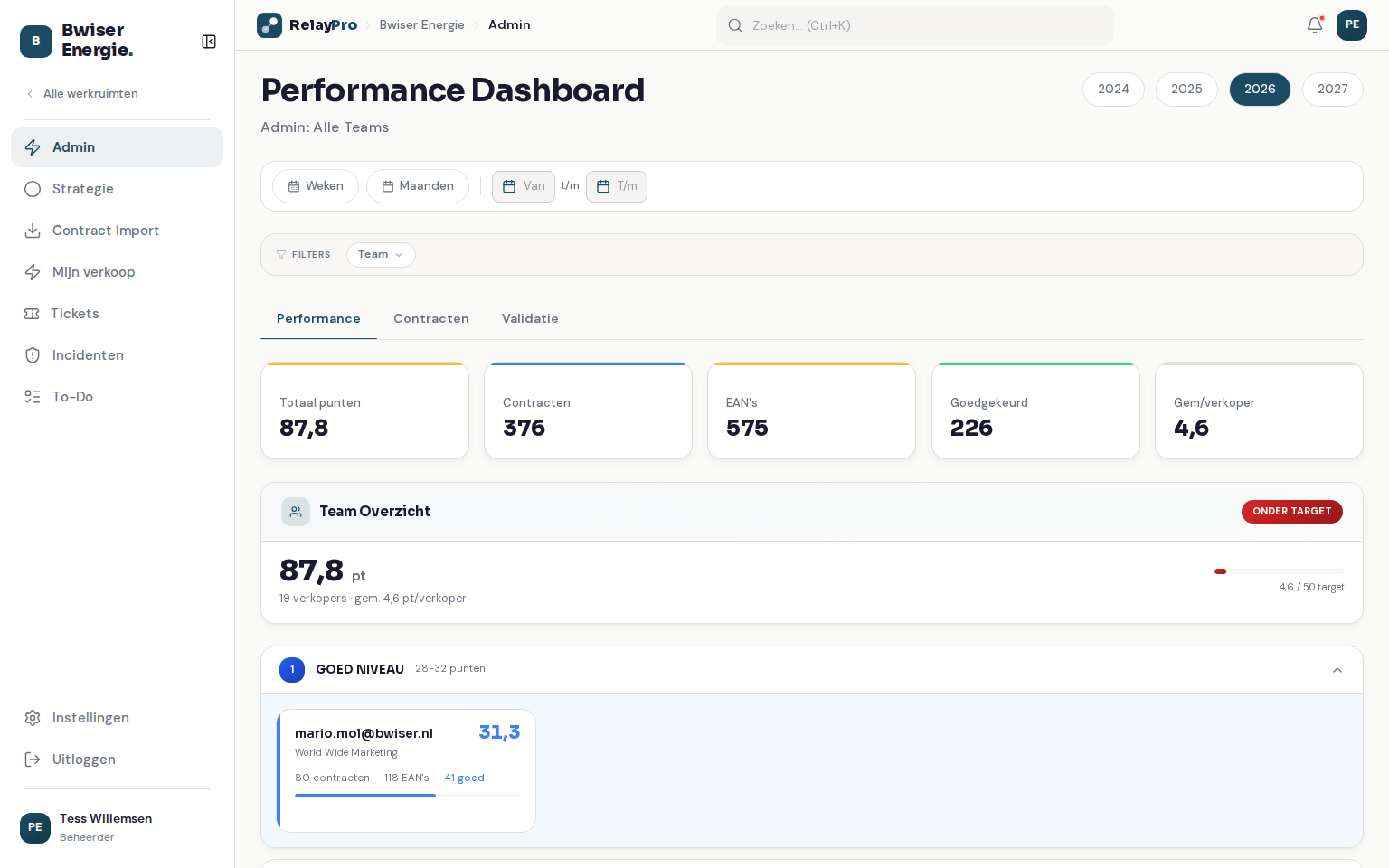Open the Performance tab
The image size is (1389, 868).
[x=318, y=319]
